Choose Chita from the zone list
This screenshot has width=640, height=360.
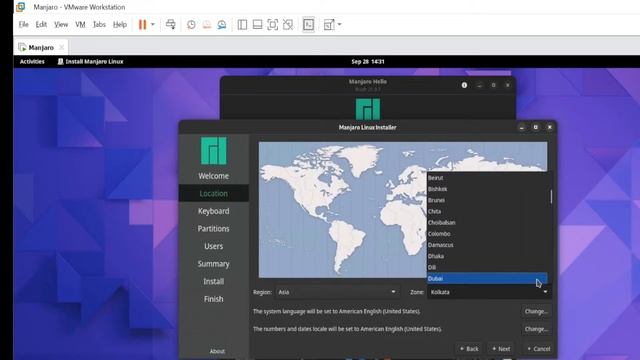[x=487, y=211]
